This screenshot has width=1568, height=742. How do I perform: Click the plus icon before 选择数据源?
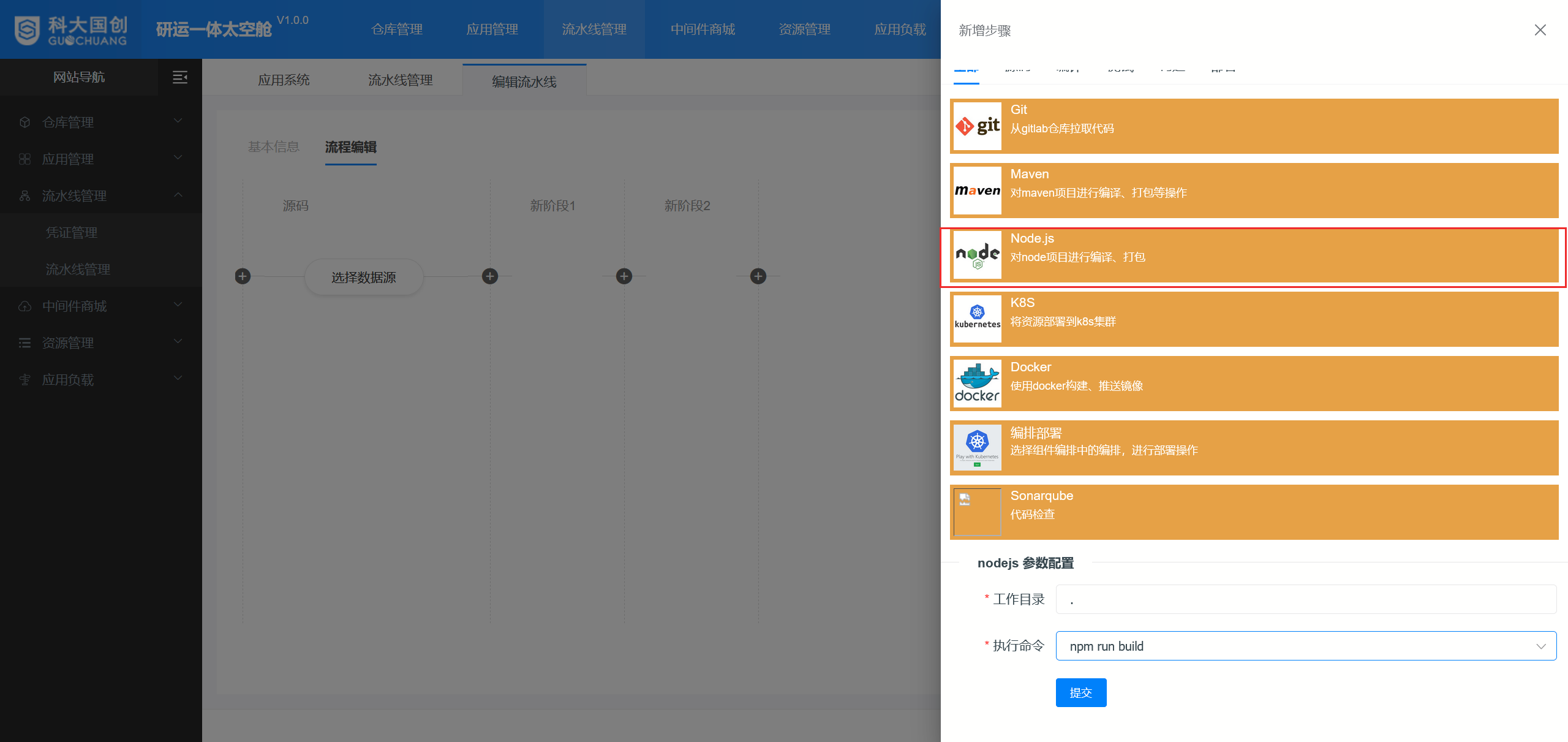pyautogui.click(x=243, y=276)
